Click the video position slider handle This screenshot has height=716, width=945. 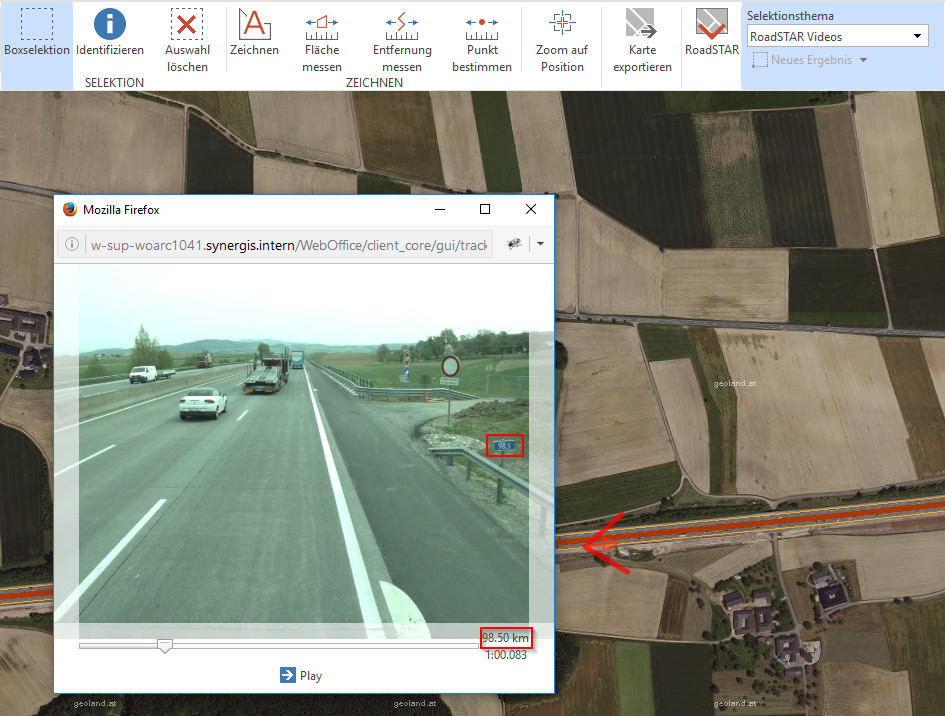[x=165, y=647]
